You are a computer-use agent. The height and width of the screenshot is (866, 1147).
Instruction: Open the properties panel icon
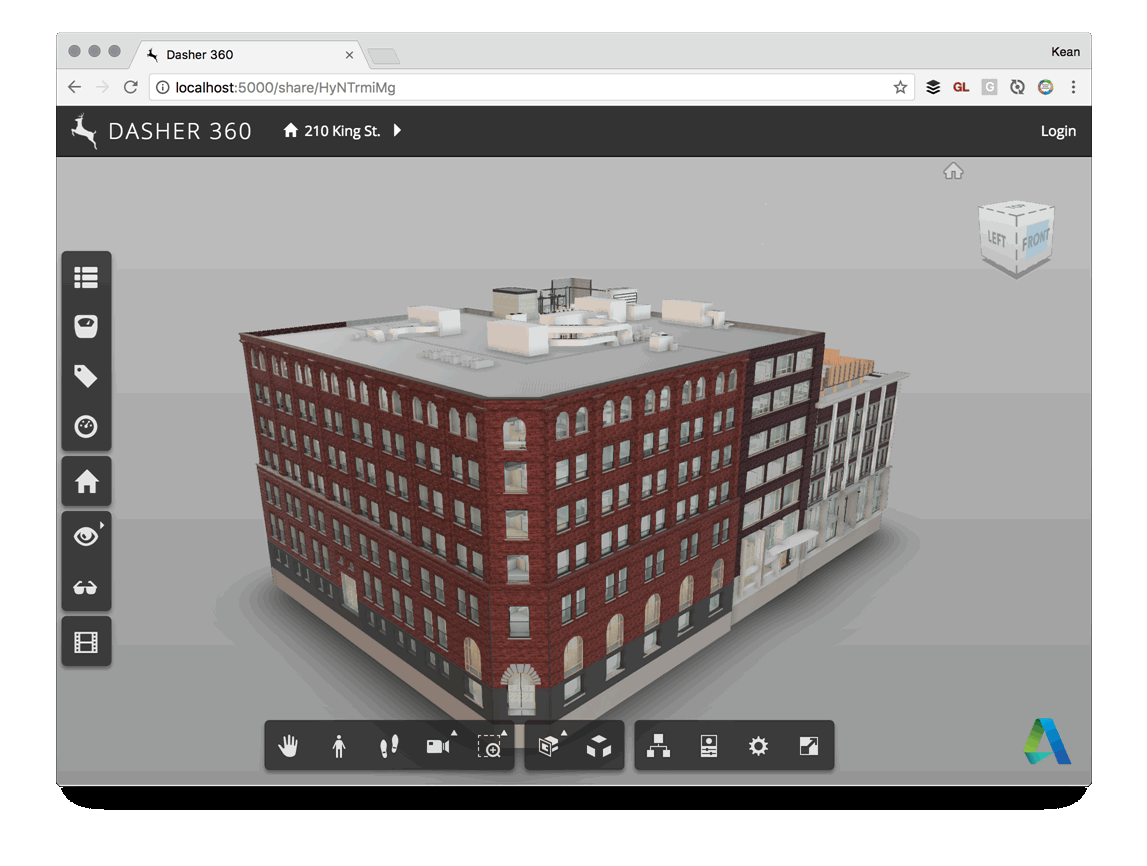pos(709,746)
